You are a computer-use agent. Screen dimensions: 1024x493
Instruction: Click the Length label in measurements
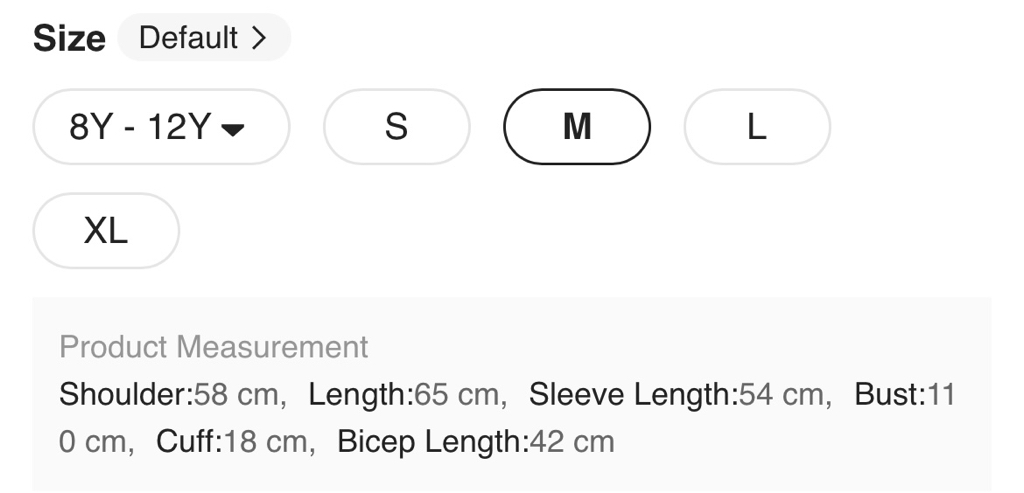(x=358, y=395)
